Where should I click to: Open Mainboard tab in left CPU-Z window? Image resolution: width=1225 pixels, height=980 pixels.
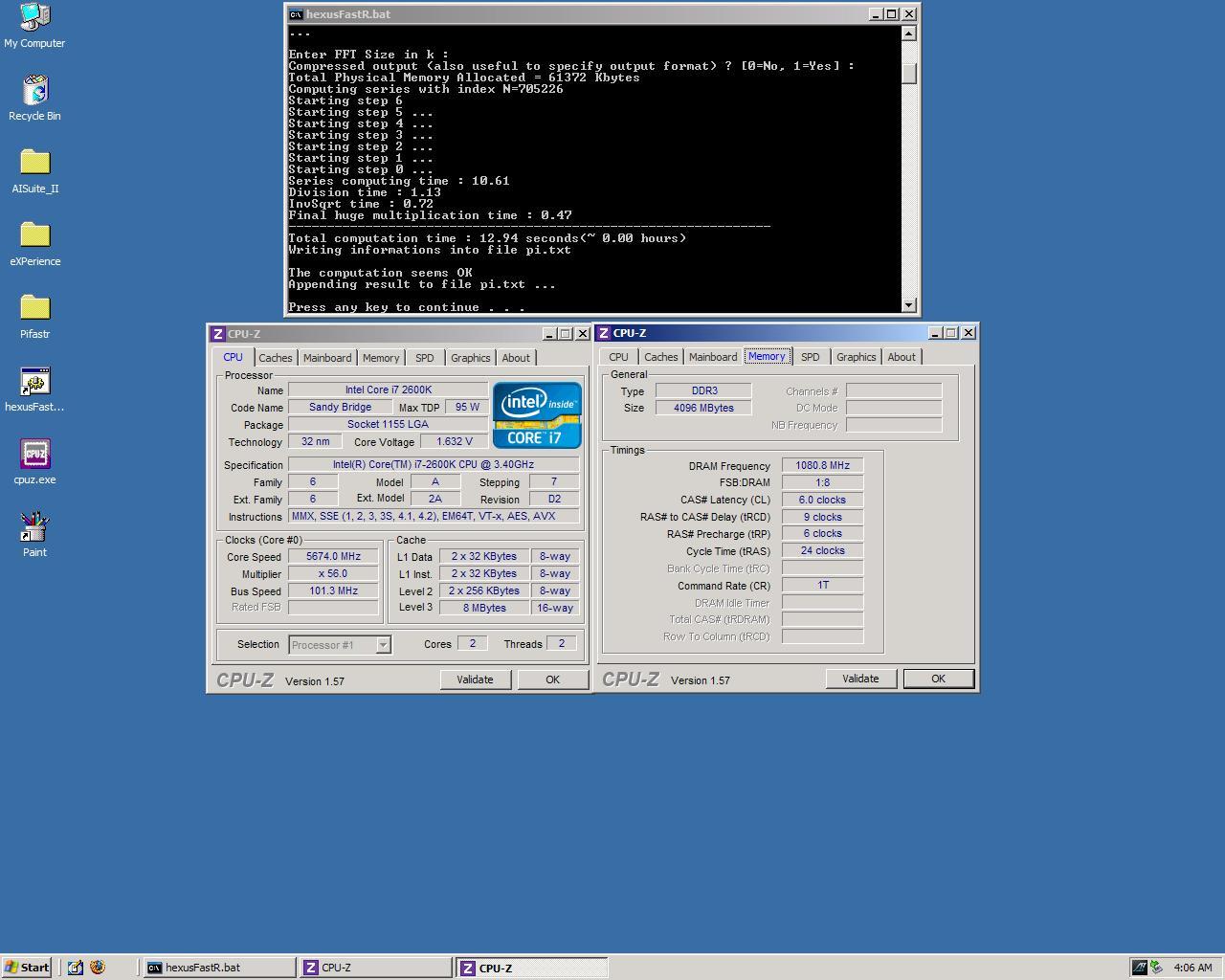(x=327, y=358)
